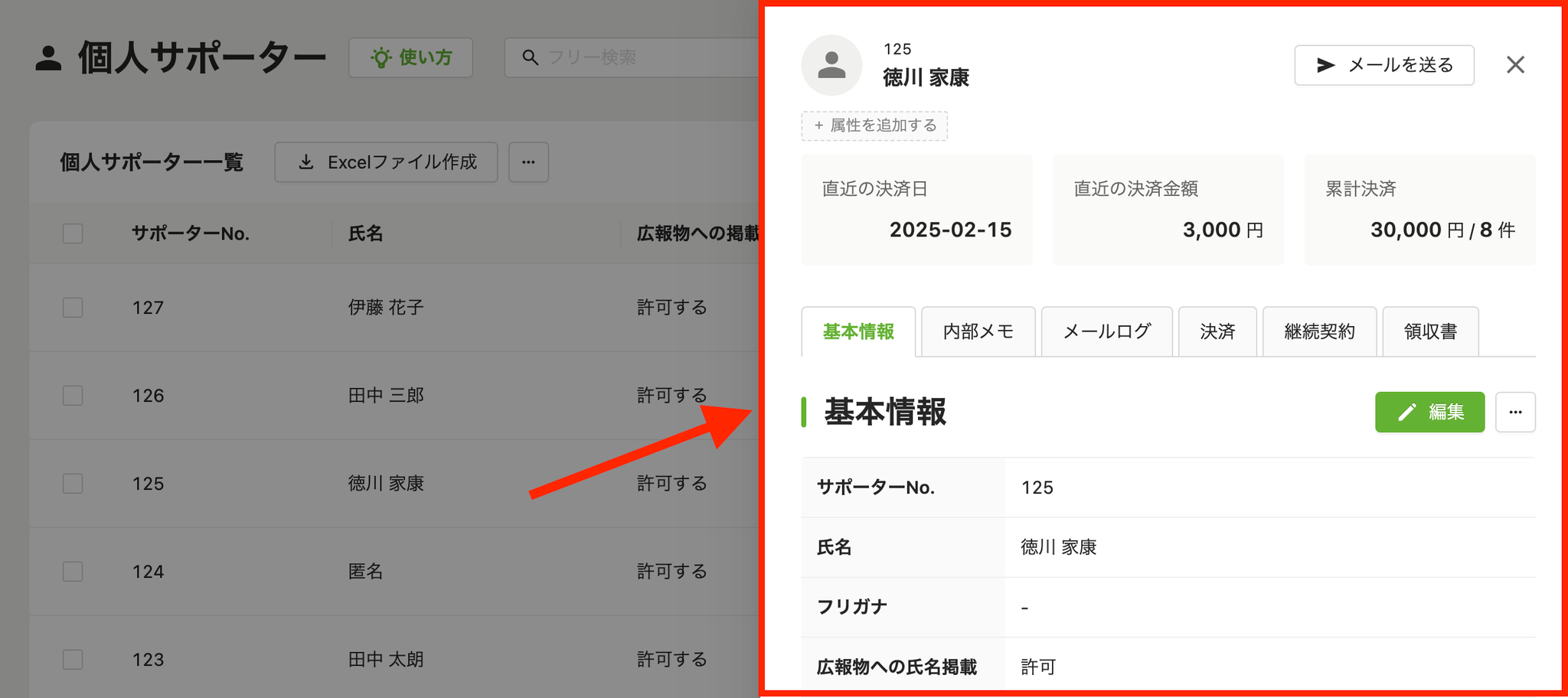
Task: Open the 使い方 help button
Action: [411, 57]
